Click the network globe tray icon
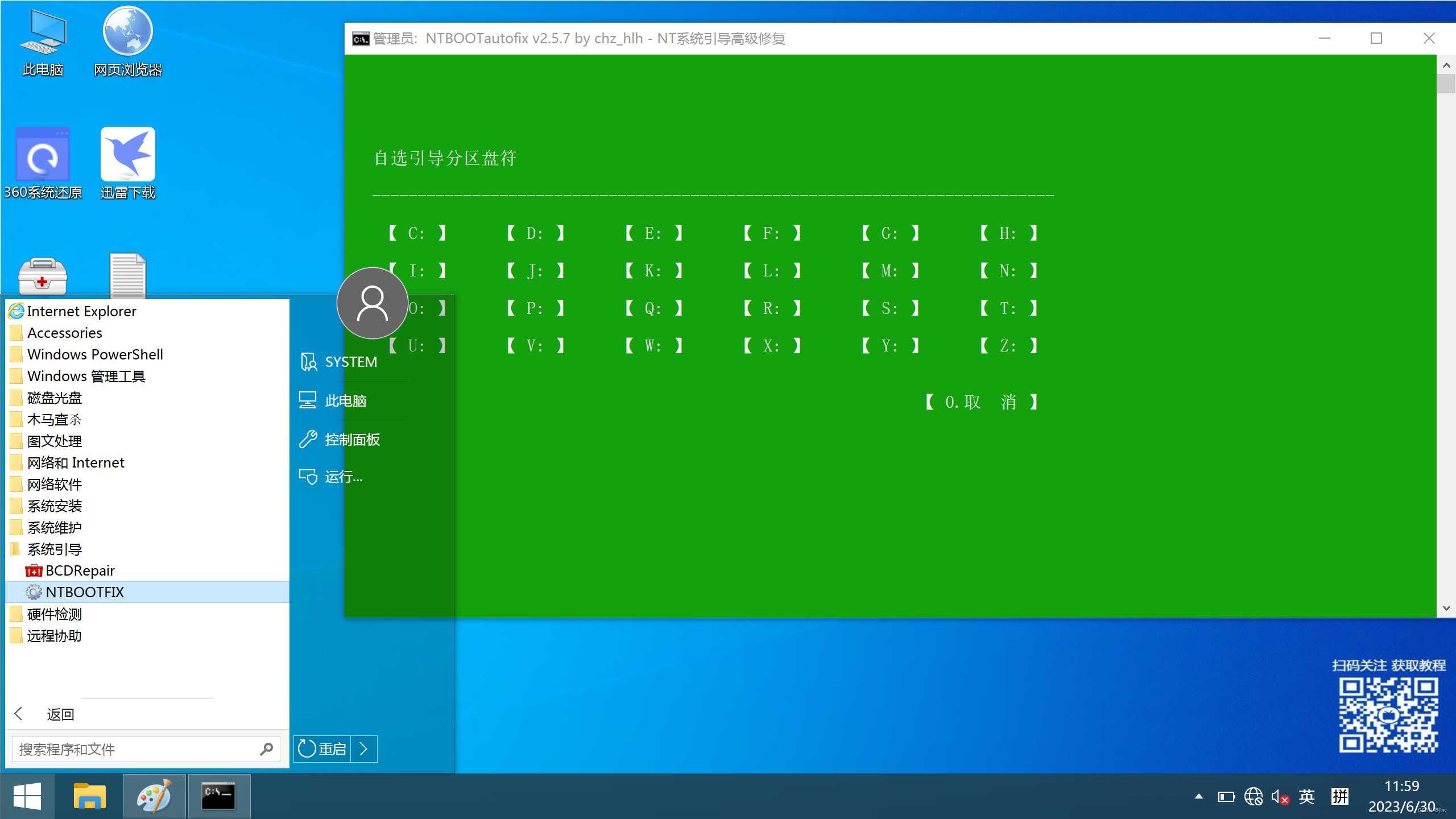 [1253, 797]
